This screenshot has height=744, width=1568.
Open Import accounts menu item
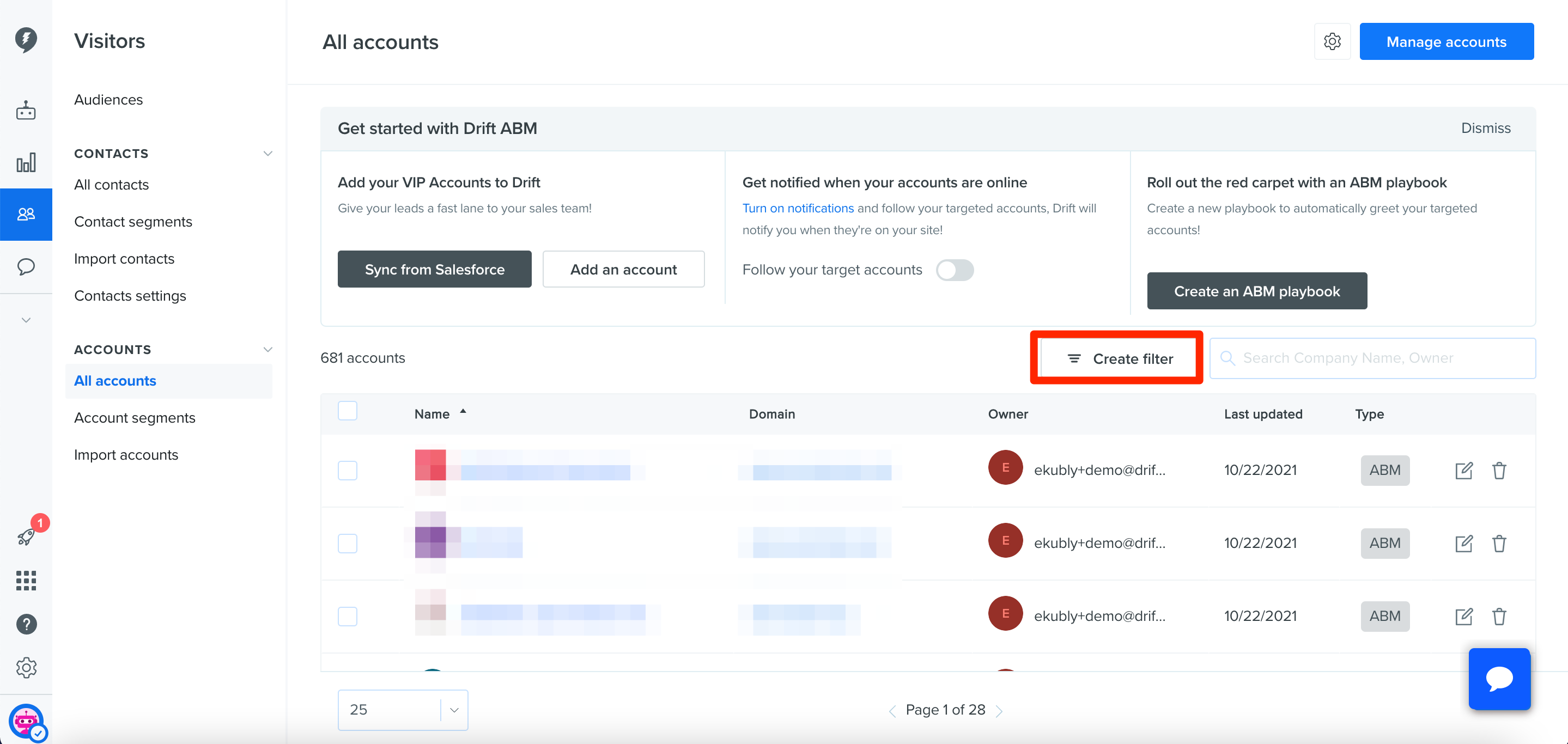[126, 454]
